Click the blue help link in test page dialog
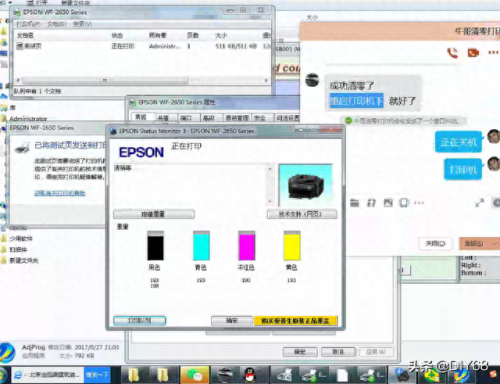The width and height of the screenshot is (500, 384). click(x=60, y=193)
